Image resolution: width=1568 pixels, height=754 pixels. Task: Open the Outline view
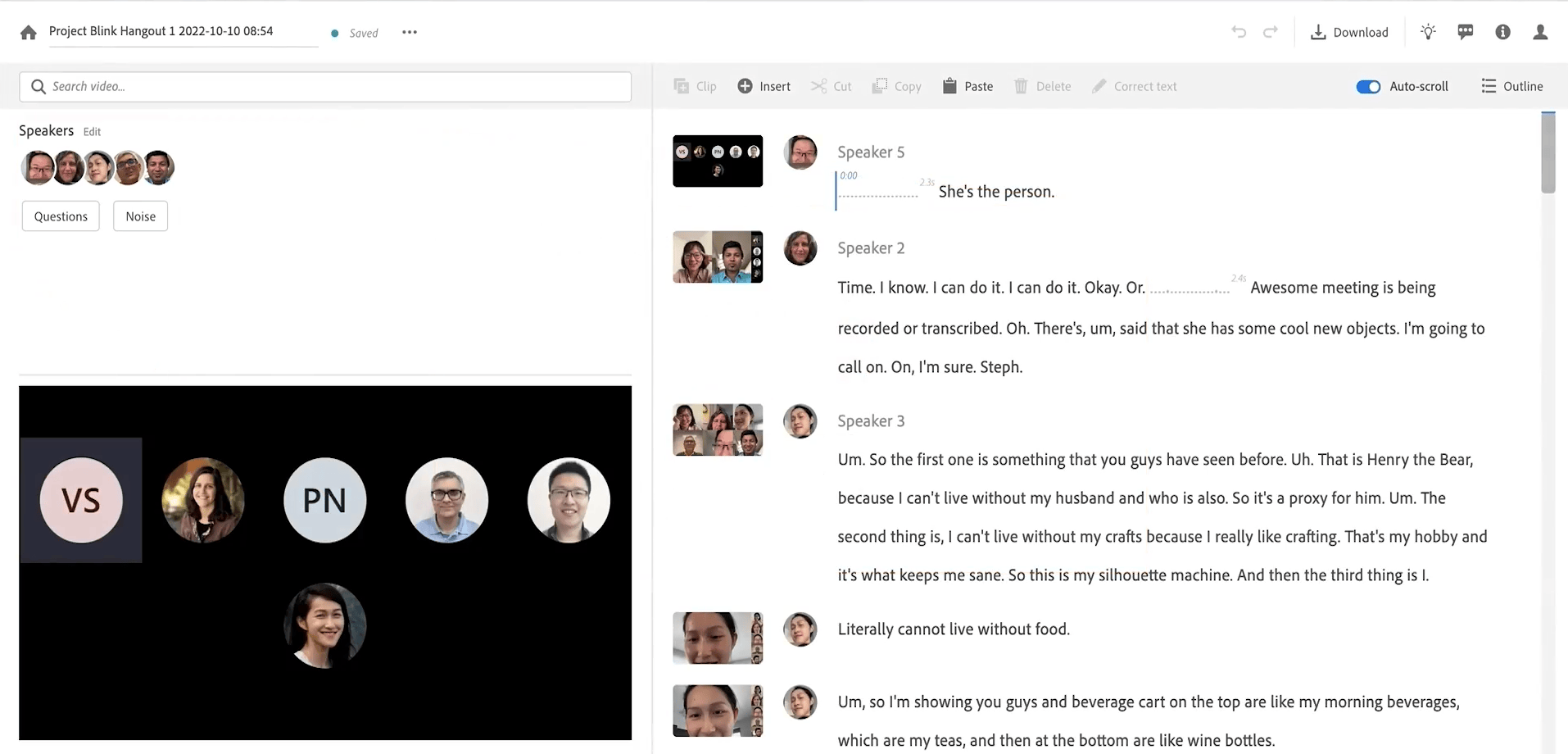click(x=1513, y=86)
